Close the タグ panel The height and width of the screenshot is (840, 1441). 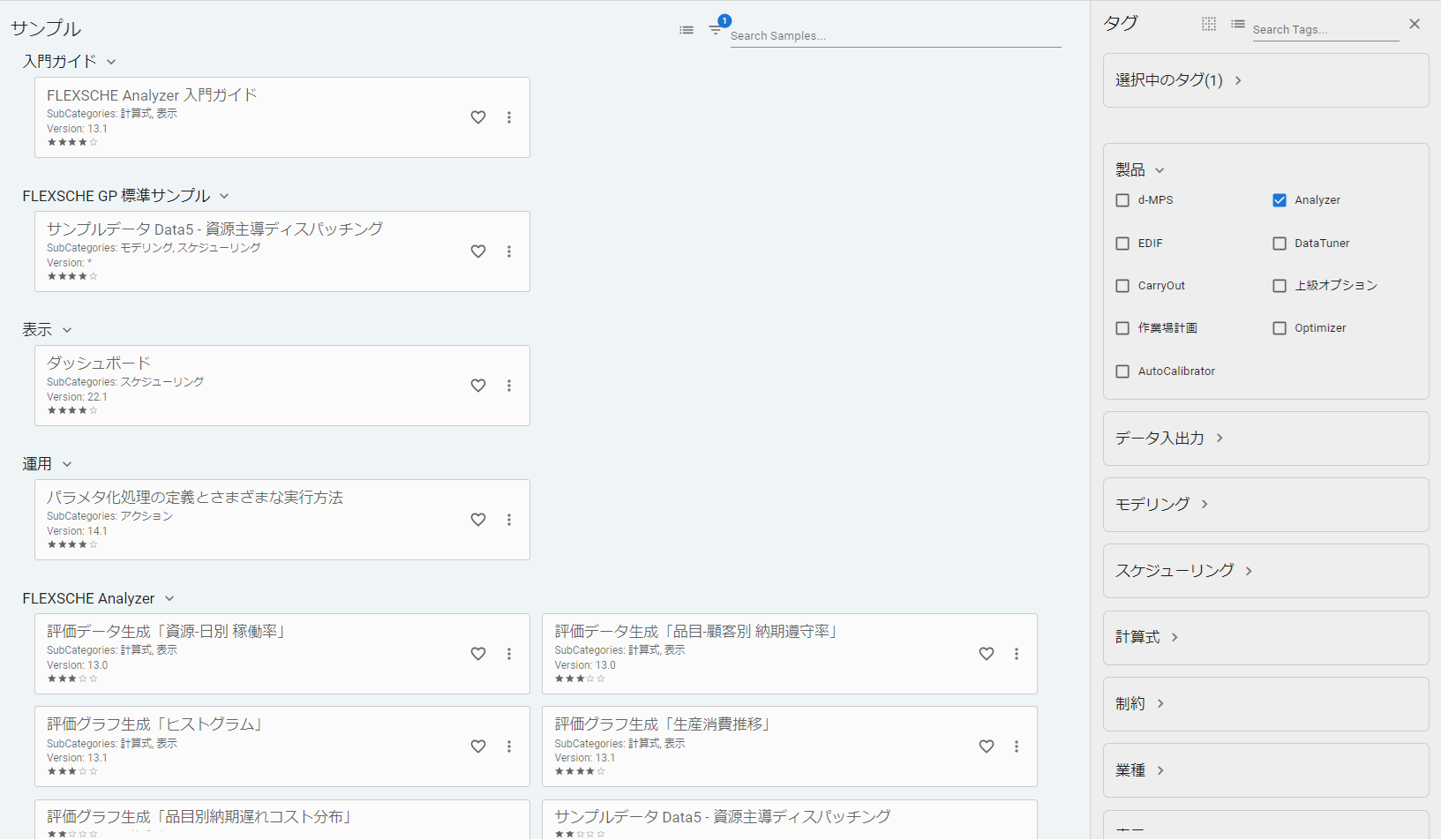coord(1415,24)
